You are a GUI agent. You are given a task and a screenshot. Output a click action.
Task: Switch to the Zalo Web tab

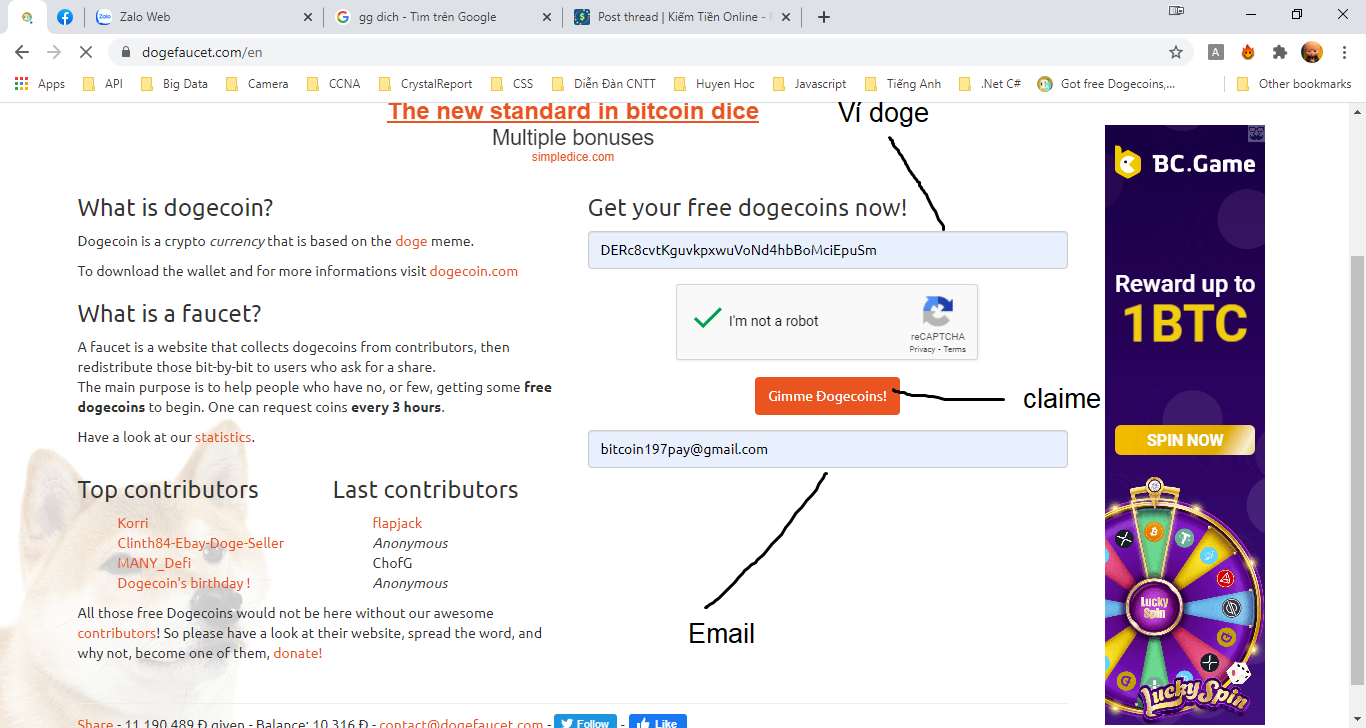pos(205,17)
